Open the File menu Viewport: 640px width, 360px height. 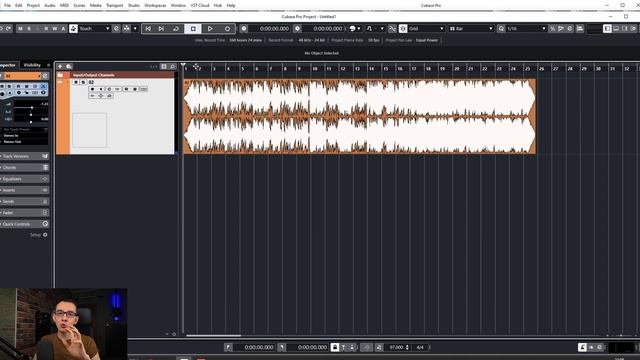7,5
